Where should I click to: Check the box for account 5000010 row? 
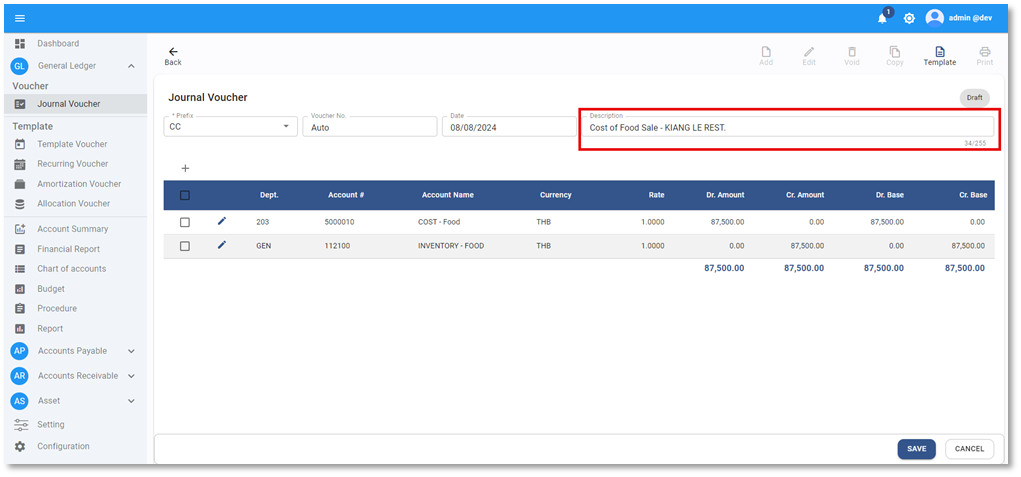[x=185, y=222]
